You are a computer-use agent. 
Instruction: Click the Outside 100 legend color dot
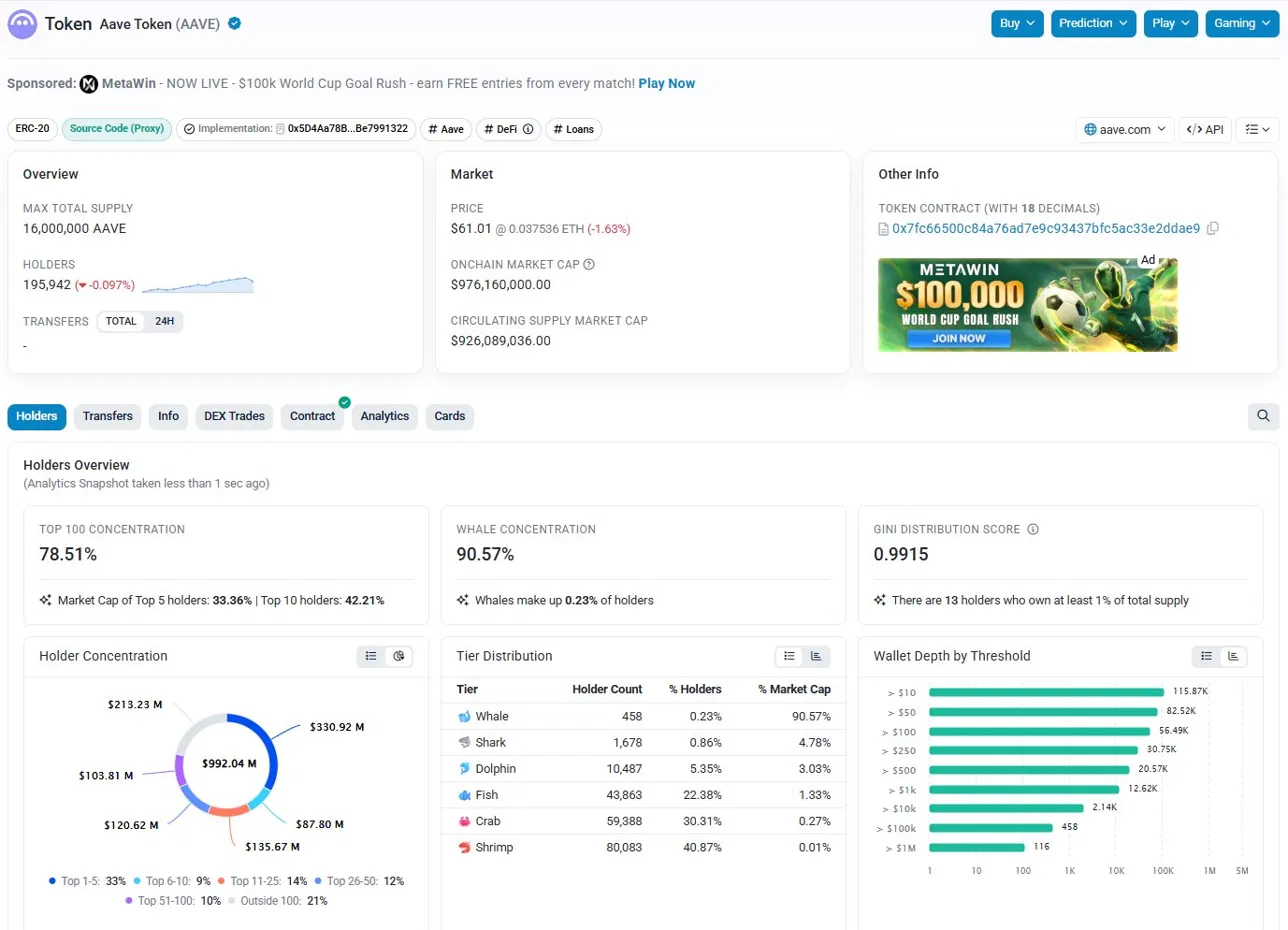tap(232, 900)
